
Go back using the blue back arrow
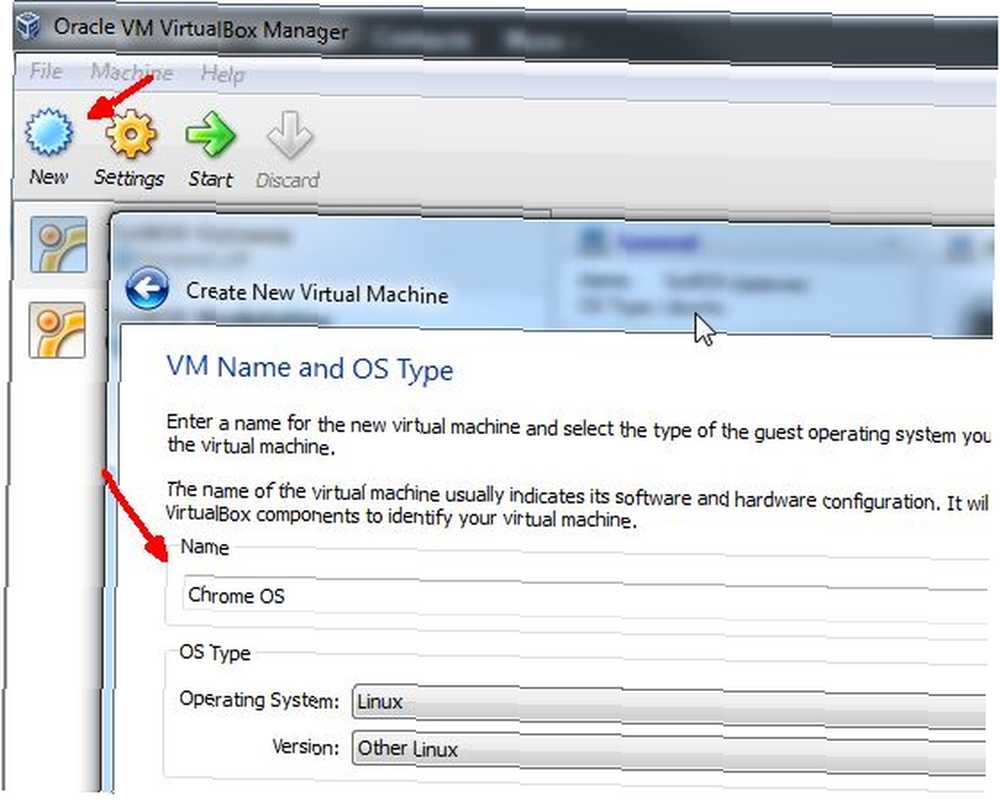coord(147,288)
